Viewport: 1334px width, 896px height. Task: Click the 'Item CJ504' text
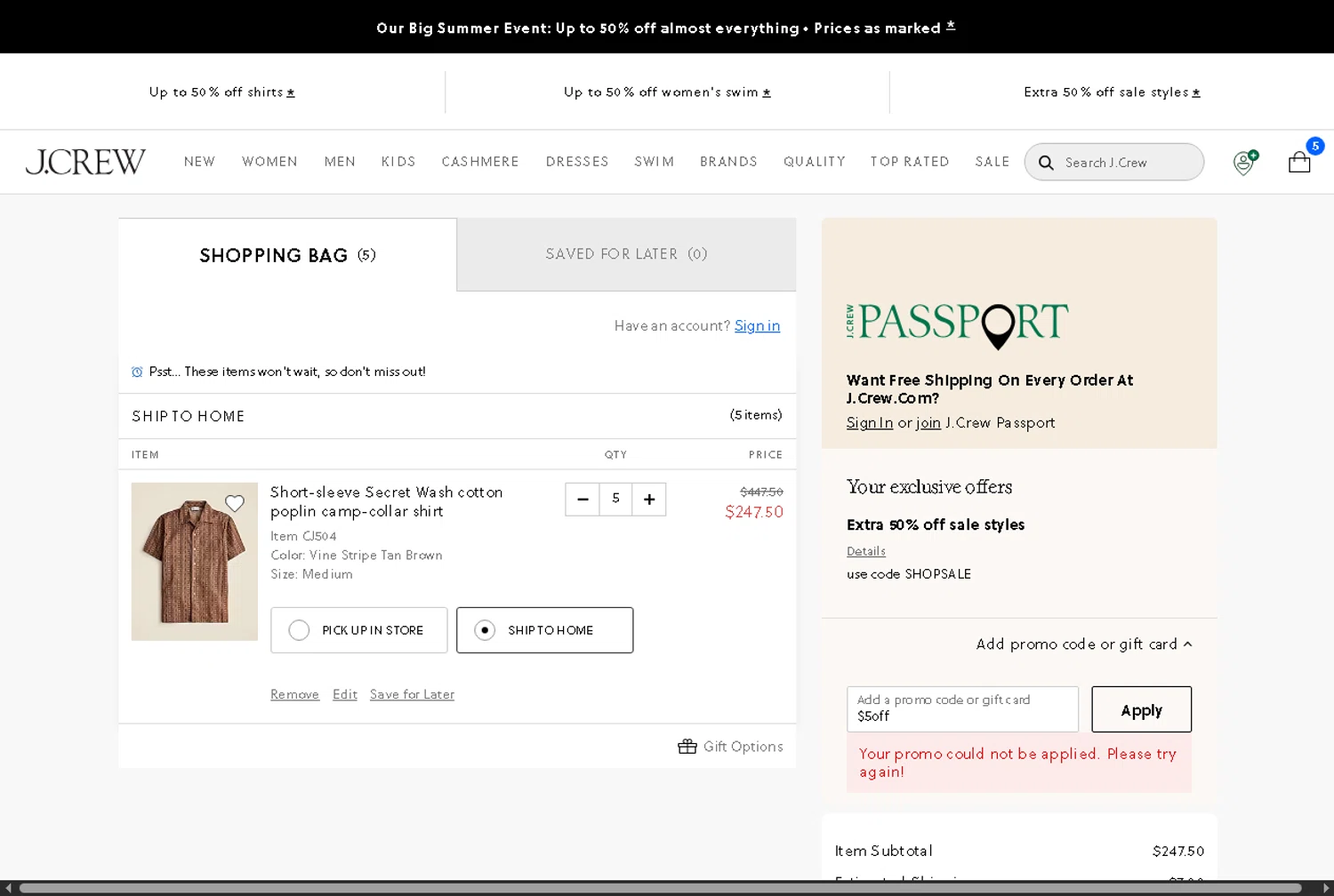[303, 536]
